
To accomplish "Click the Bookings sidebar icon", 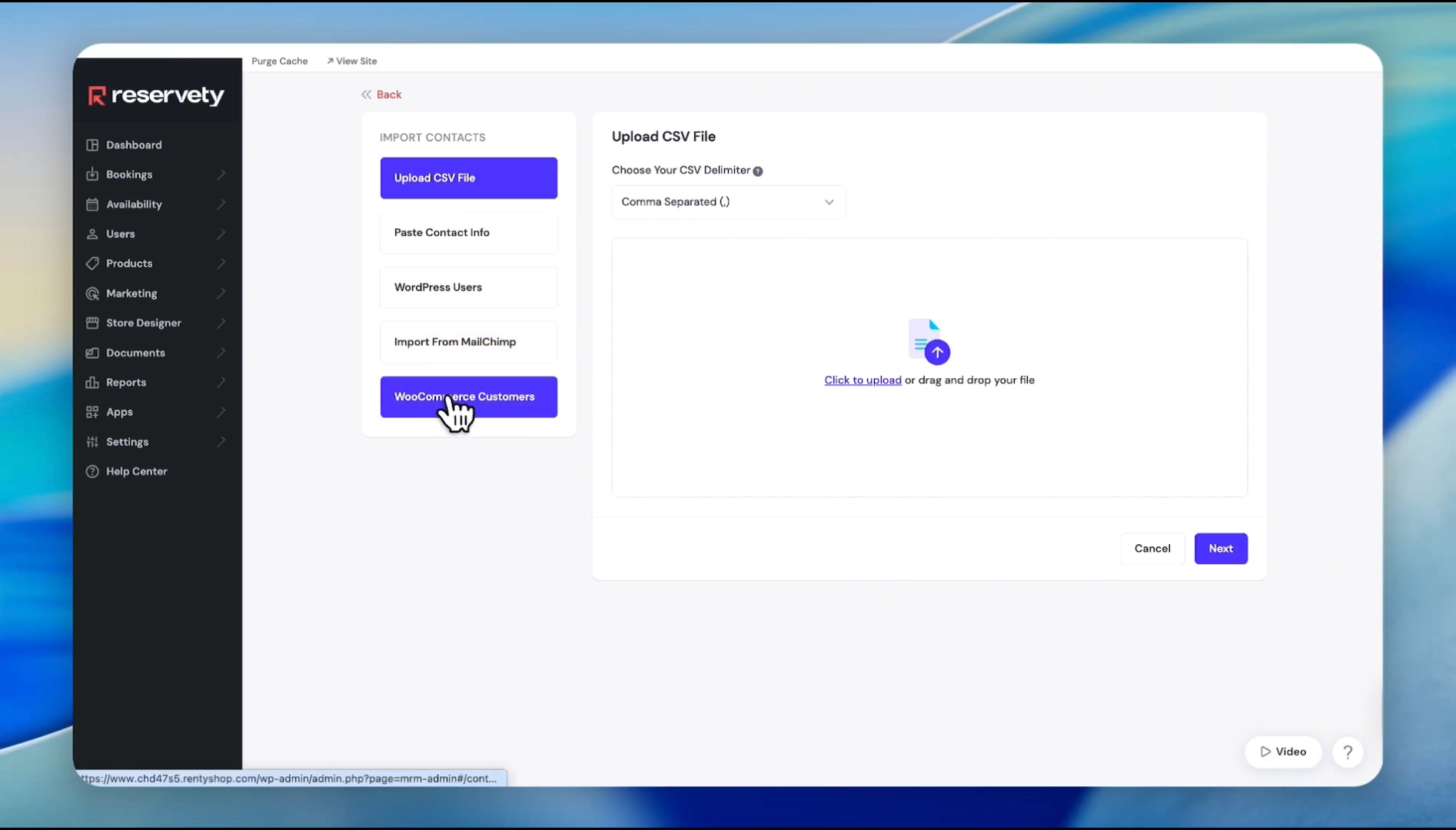I will click(92, 174).
